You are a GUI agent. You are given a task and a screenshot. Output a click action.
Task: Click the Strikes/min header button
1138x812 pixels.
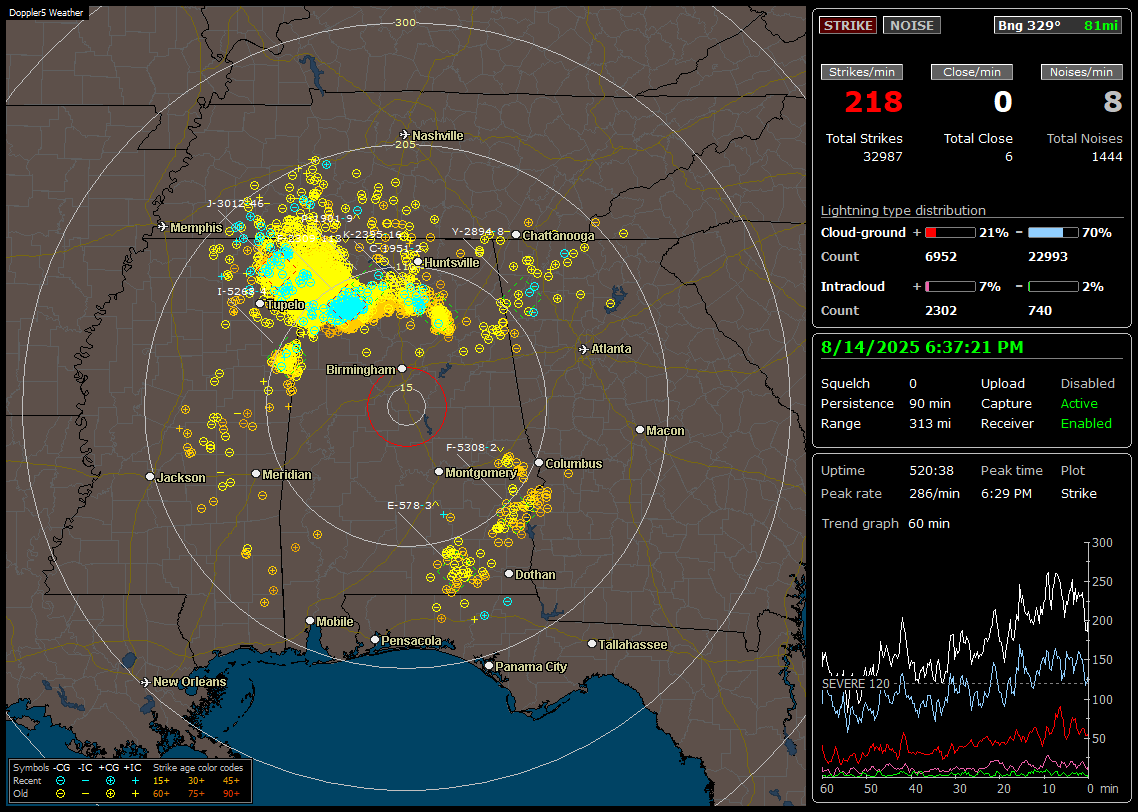(x=861, y=72)
